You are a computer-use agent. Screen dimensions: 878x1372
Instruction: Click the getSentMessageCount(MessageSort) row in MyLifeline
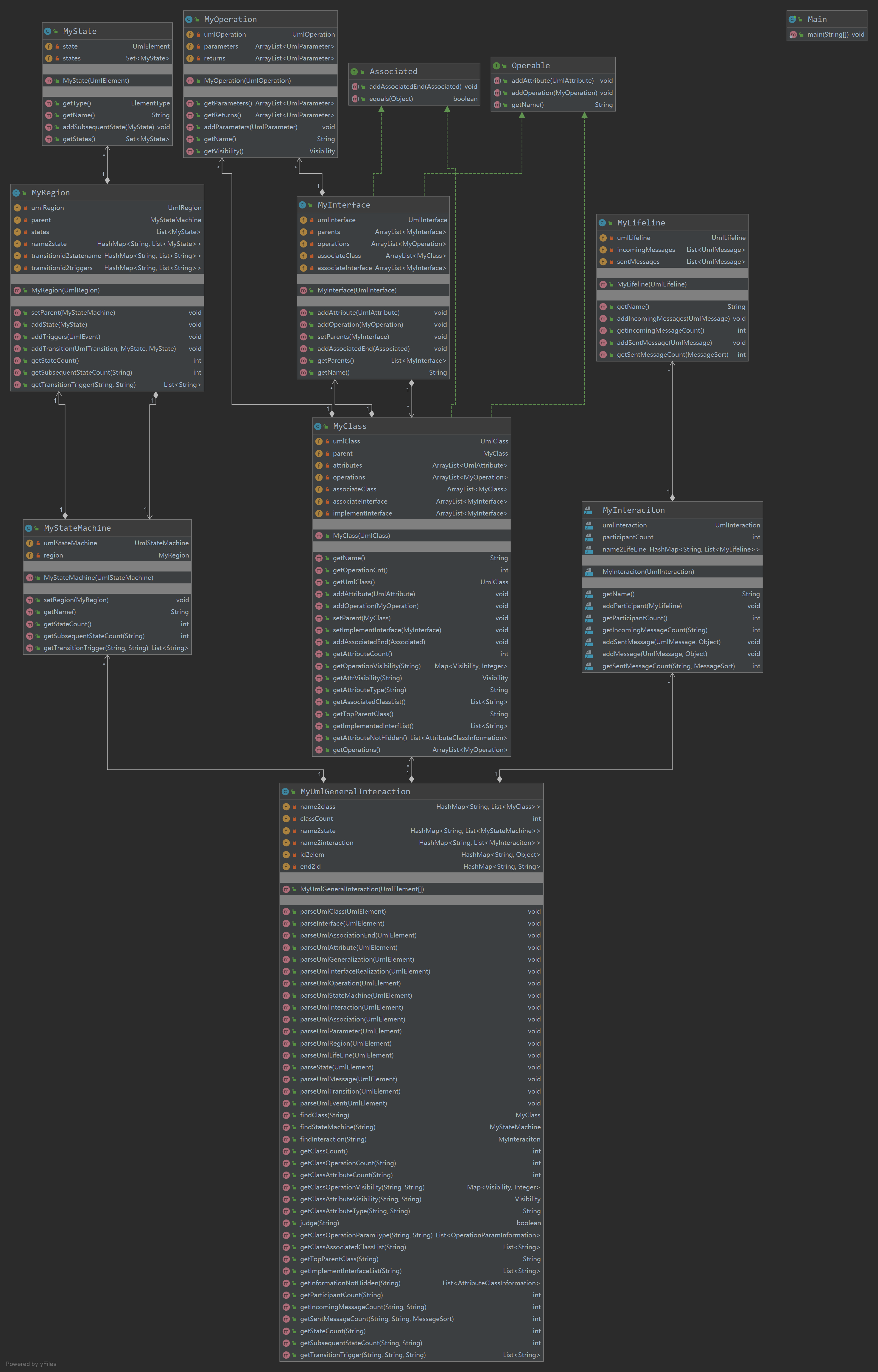672,355
